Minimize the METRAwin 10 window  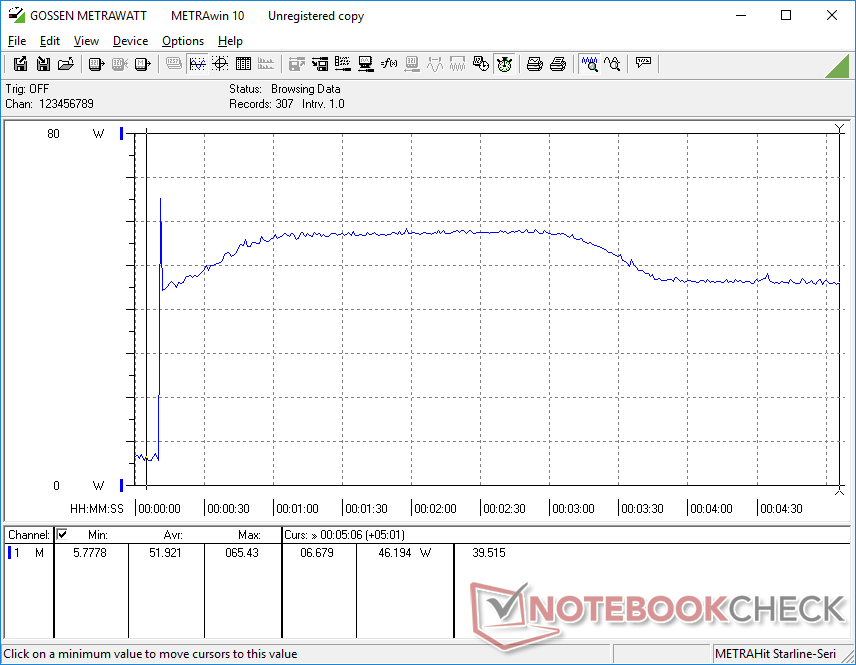[x=741, y=15]
